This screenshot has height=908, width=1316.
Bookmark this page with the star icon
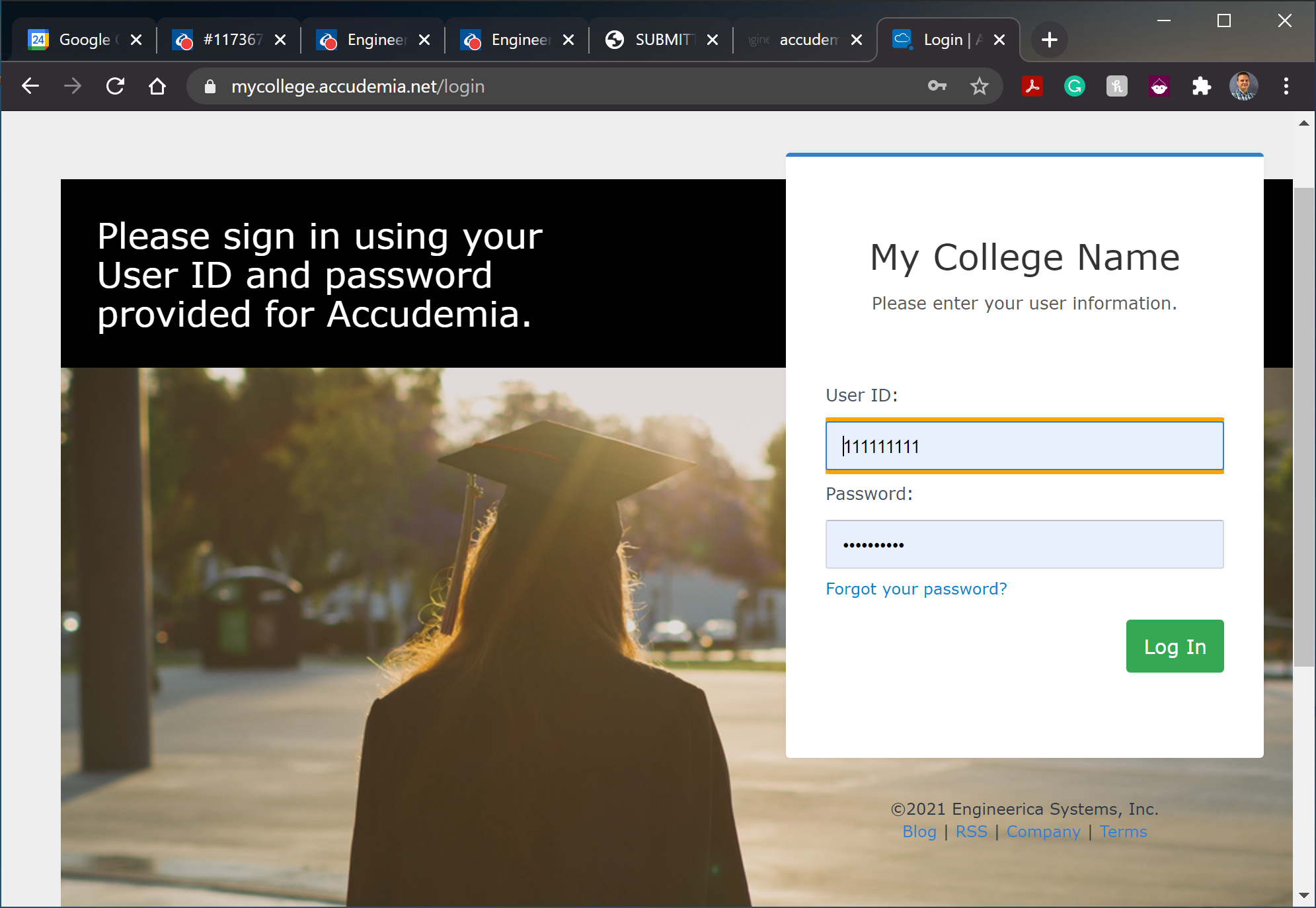pyautogui.click(x=979, y=86)
